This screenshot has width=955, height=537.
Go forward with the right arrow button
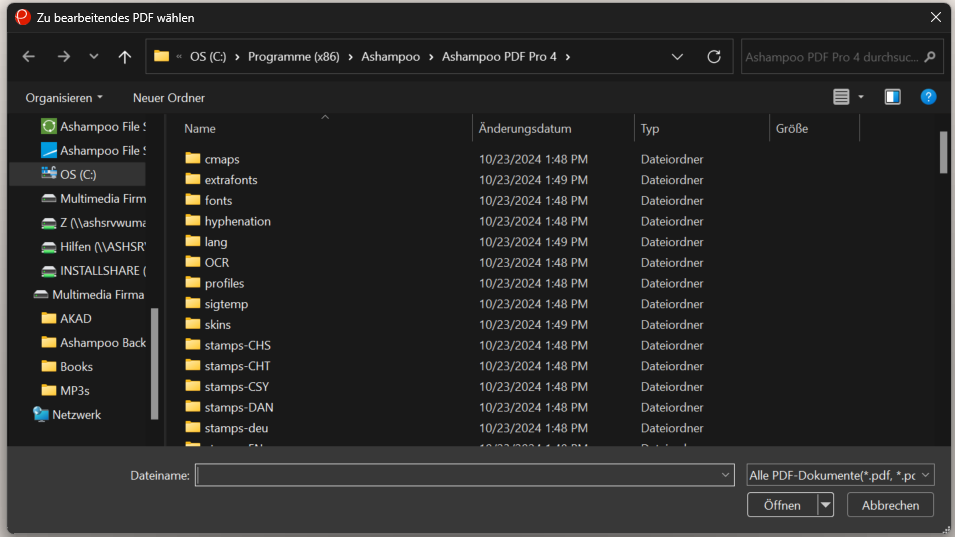[x=63, y=57]
